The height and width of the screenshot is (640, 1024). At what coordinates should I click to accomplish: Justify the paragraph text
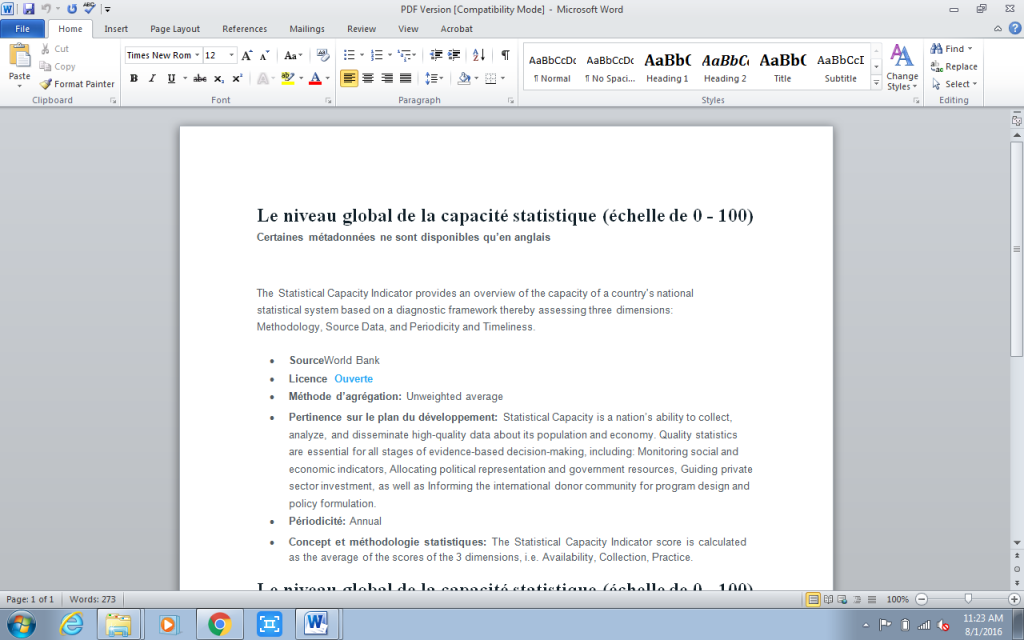coord(406,78)
